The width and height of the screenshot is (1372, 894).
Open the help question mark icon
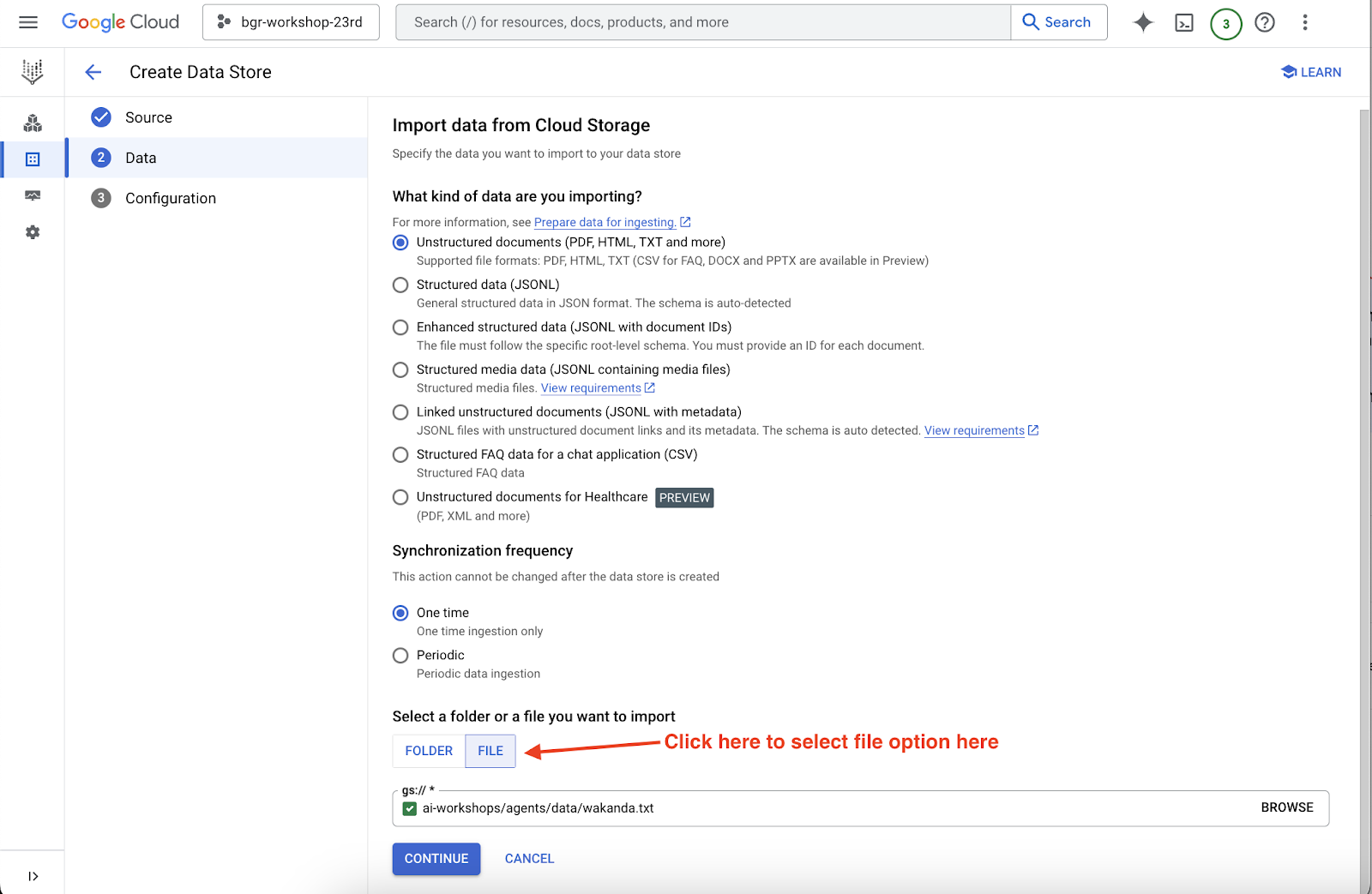click(x=1265, y=22)
